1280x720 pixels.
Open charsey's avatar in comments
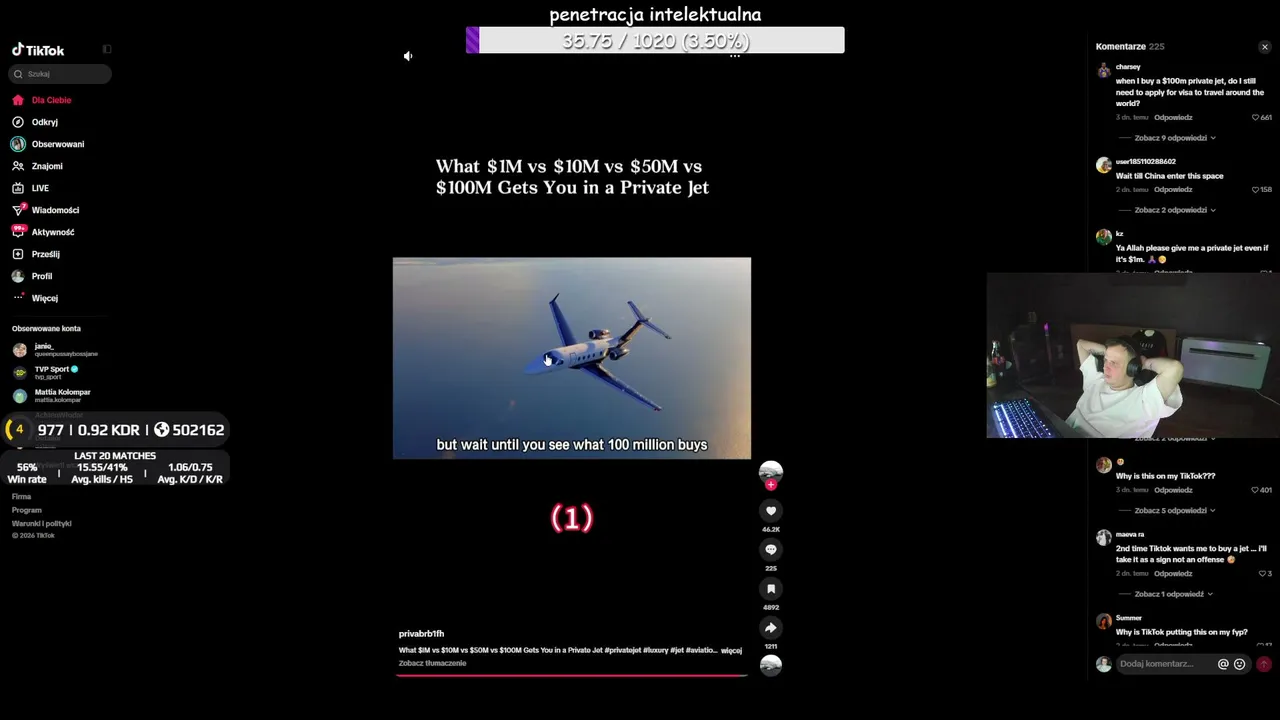pos(1104,71)
